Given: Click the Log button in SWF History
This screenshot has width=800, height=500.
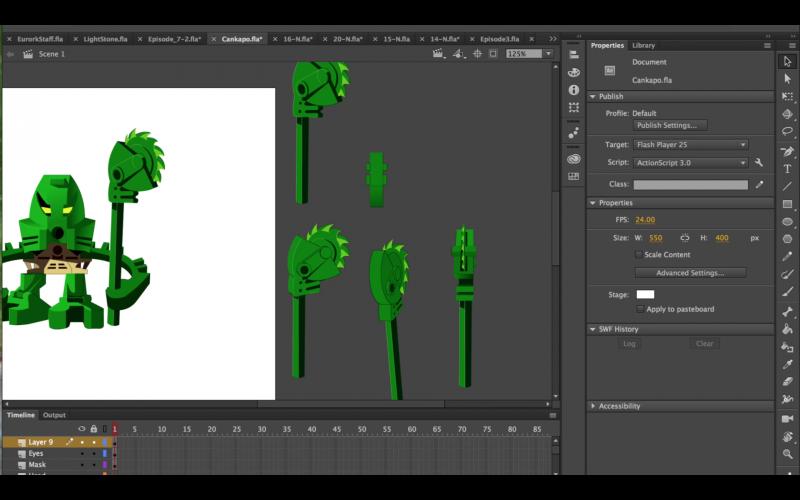Looking at the screenshot, I should 629,344.
